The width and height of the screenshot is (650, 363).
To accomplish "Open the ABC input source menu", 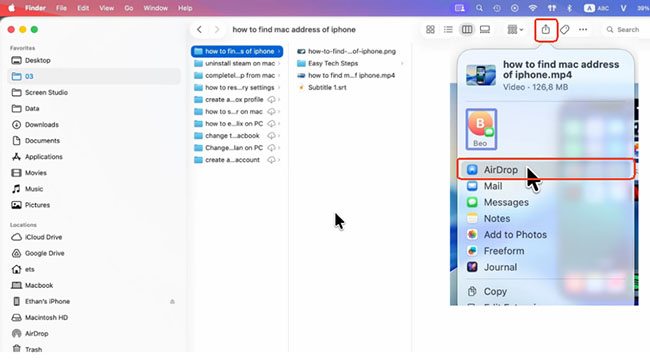I will click(596, 8).
